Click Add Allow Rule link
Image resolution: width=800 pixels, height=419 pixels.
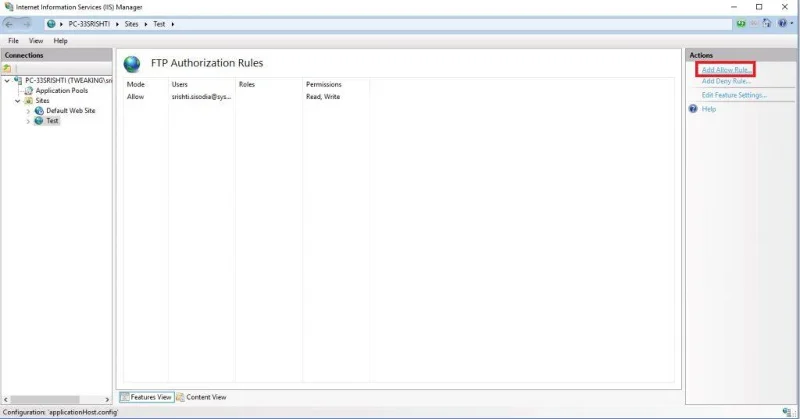(726, 70)
